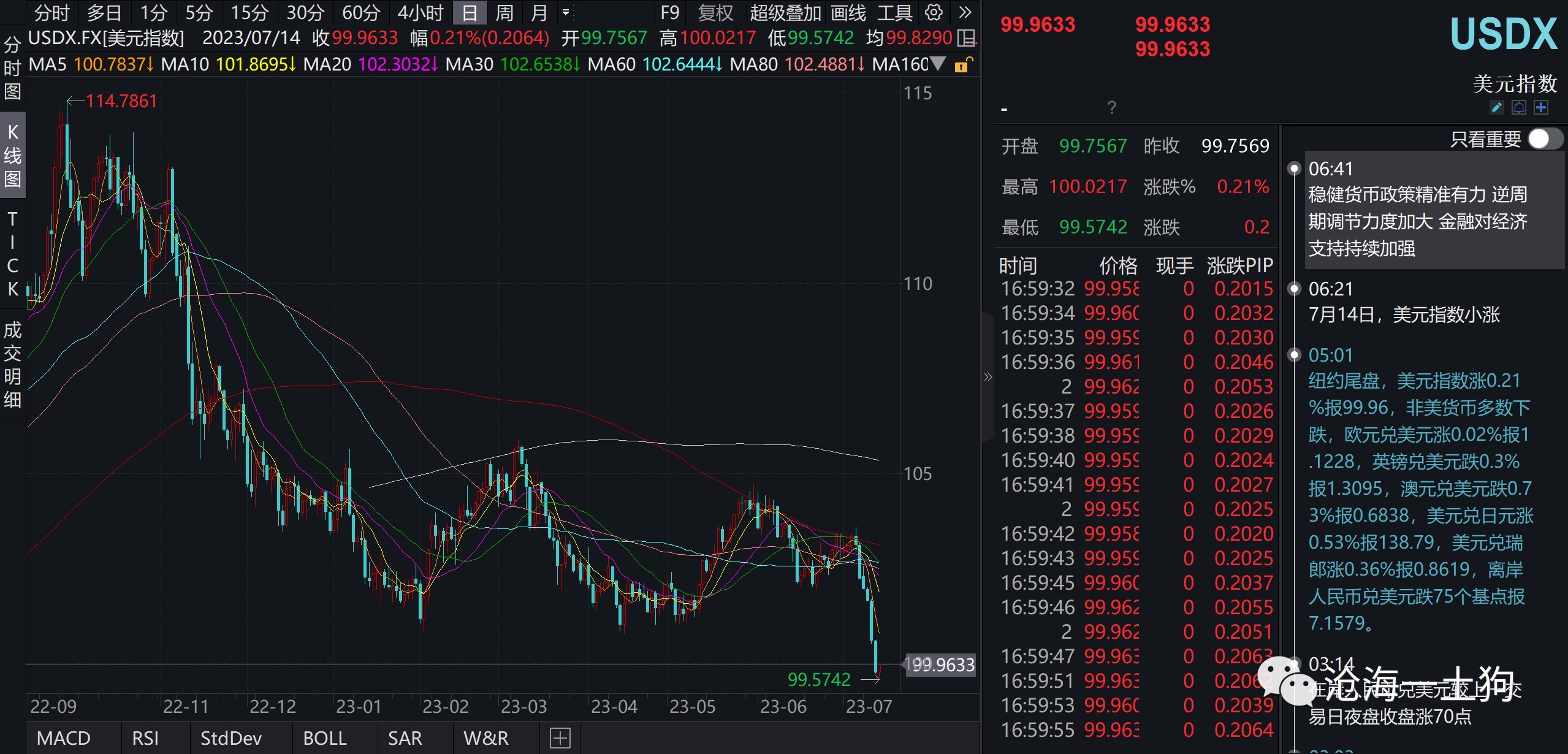
Task: Click the pencil edit icon under 美元指数
Action: (x=1497, y=108)
